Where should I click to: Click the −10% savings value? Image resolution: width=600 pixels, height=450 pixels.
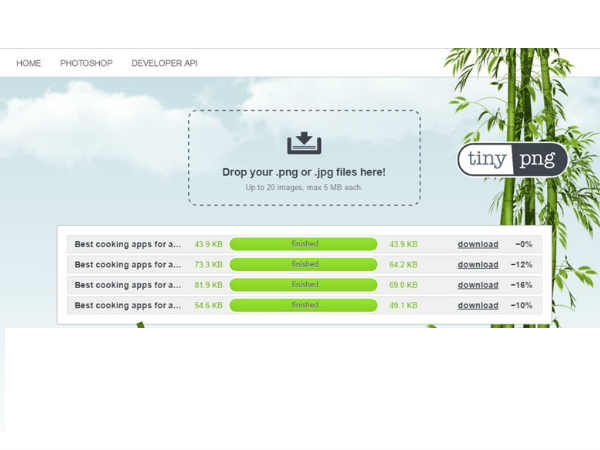click(522, 305)
